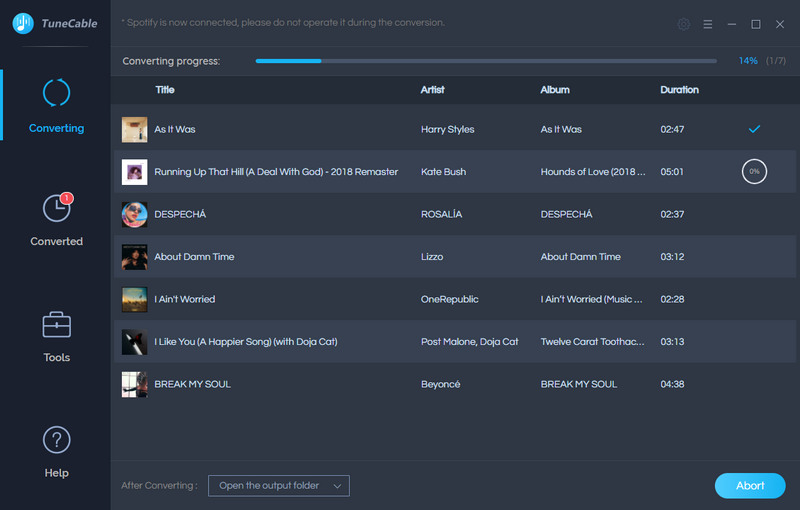Click artist Kate Bush

pos(443,172)
